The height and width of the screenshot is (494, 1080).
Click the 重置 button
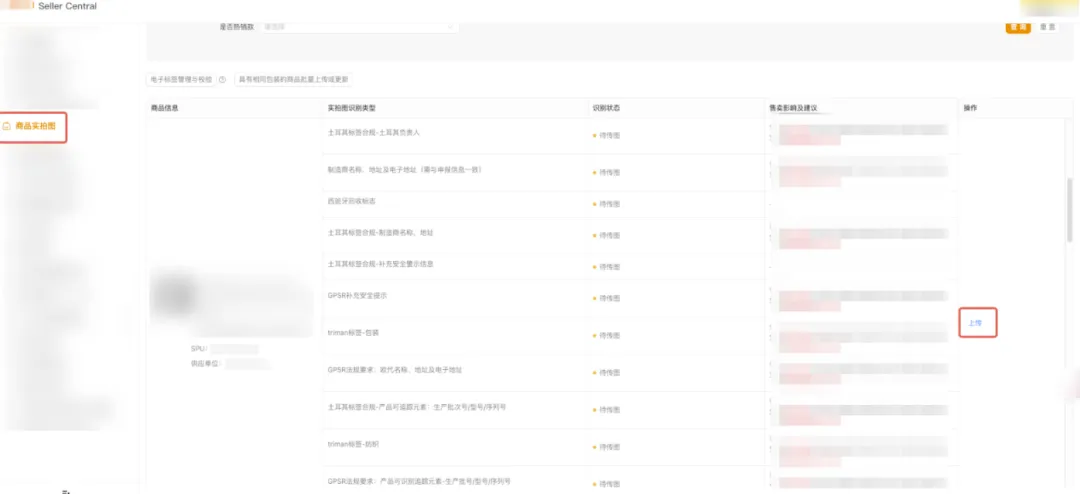tap(1047, 27)
